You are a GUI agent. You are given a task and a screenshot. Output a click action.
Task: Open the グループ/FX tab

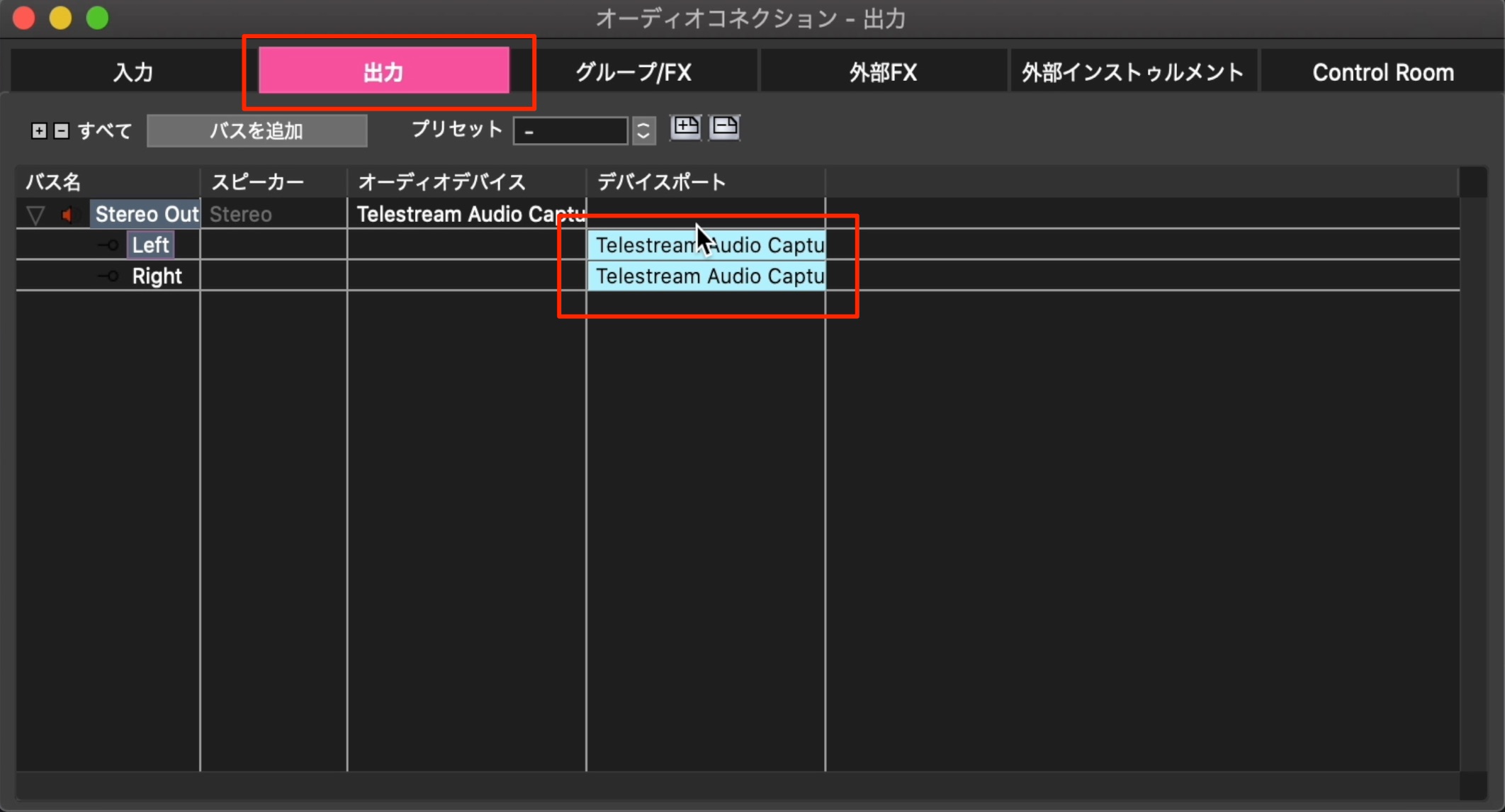(633, 72)
